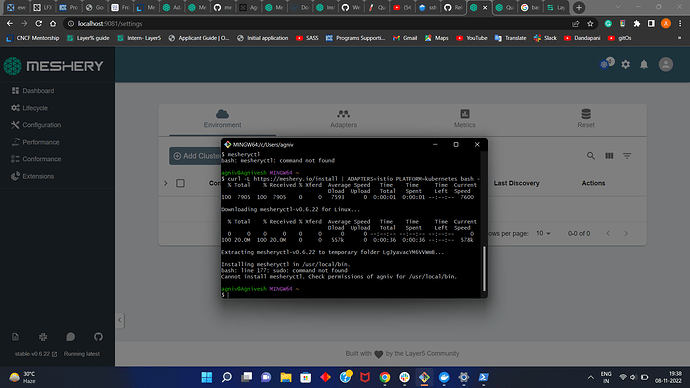This screenshot has width=690, height=388.
Task: Open filter table icon
Action: click(627, 156)
